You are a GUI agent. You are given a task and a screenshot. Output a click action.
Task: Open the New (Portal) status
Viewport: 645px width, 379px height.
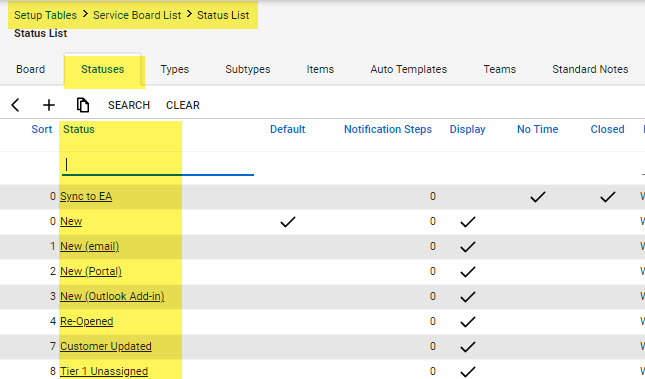(91, 272)
